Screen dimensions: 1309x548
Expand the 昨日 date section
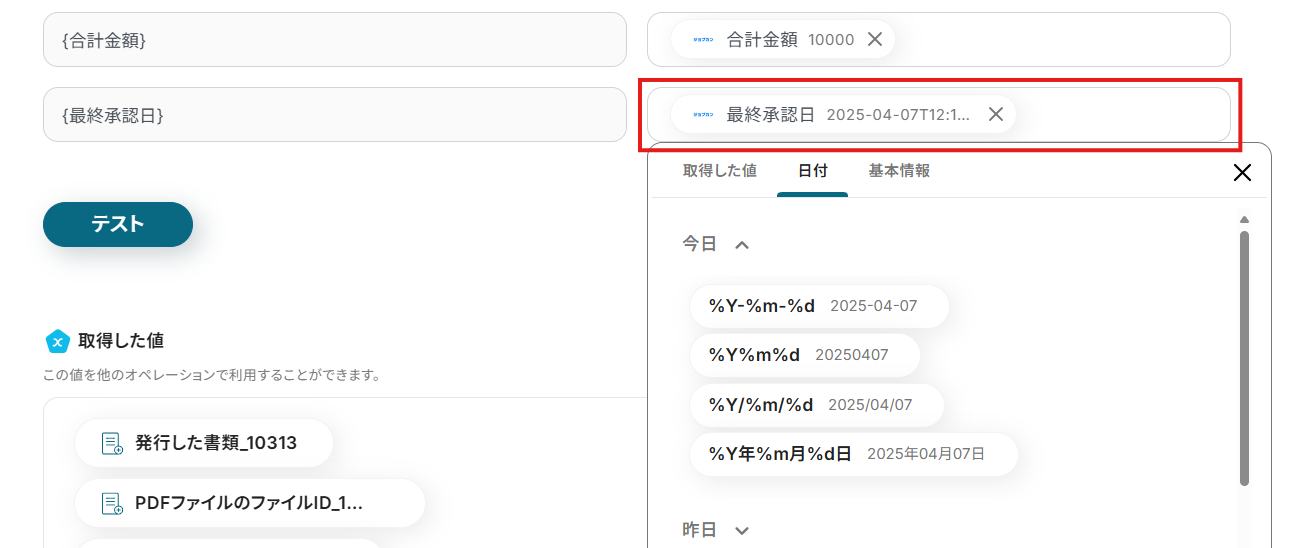pyautogui.click(x=742, y=531)
